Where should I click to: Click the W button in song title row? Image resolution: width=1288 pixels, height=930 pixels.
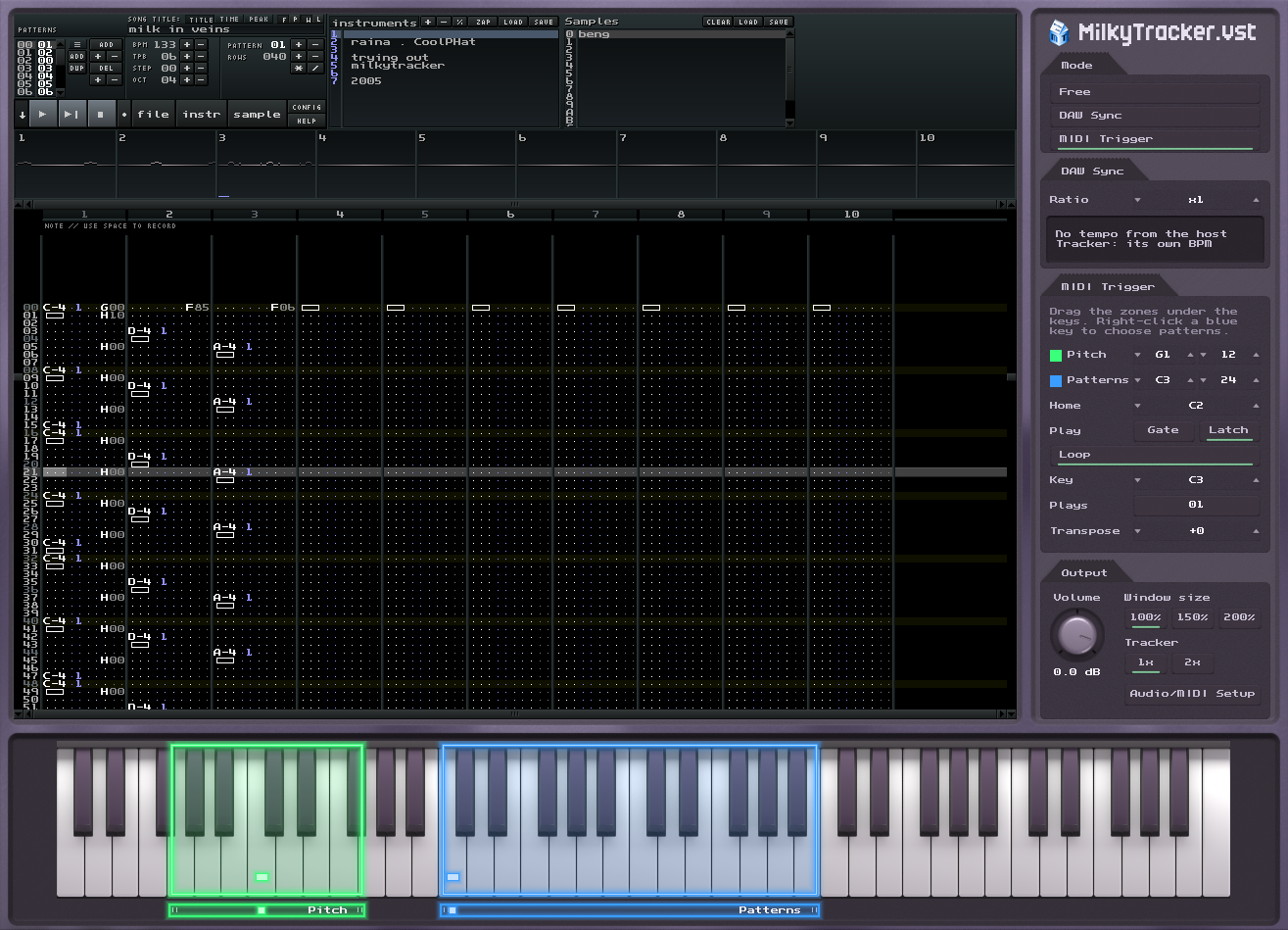[308, 20]
